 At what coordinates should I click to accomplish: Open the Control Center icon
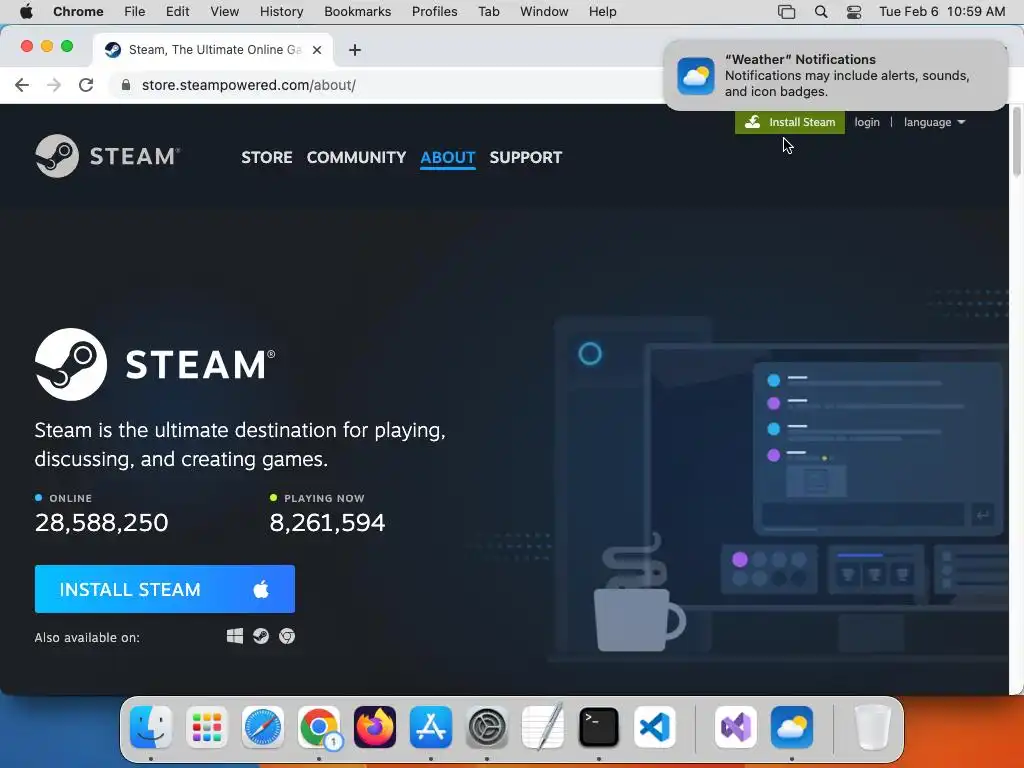click(x=854, y=12)
